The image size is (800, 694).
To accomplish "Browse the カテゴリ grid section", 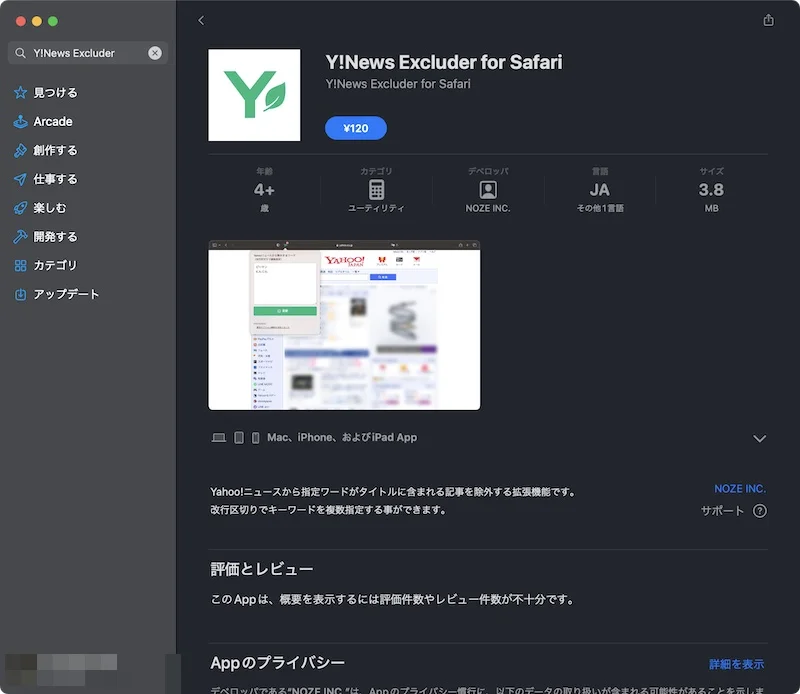I will click(55, 266).
